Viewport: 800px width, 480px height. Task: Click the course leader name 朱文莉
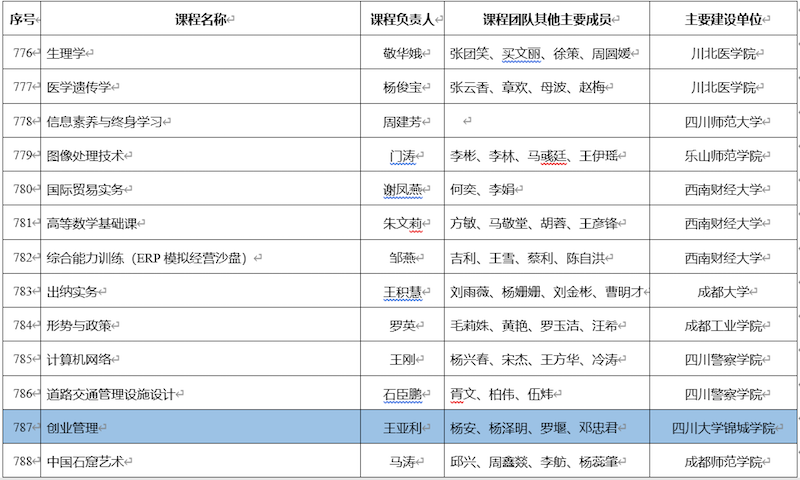click(x=402, y=223)
